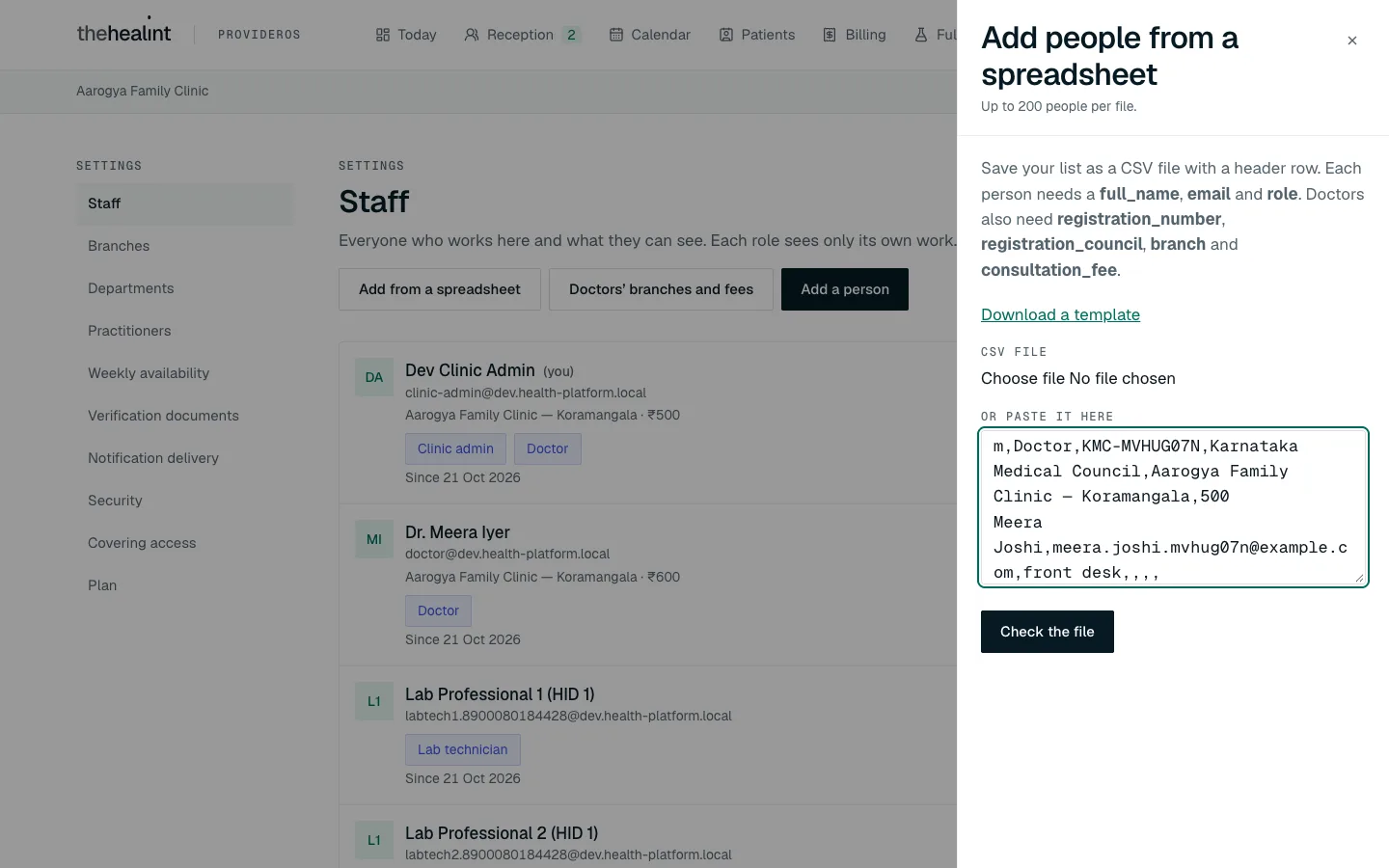
Task: Go to the Patients tab
Action: 757,35
